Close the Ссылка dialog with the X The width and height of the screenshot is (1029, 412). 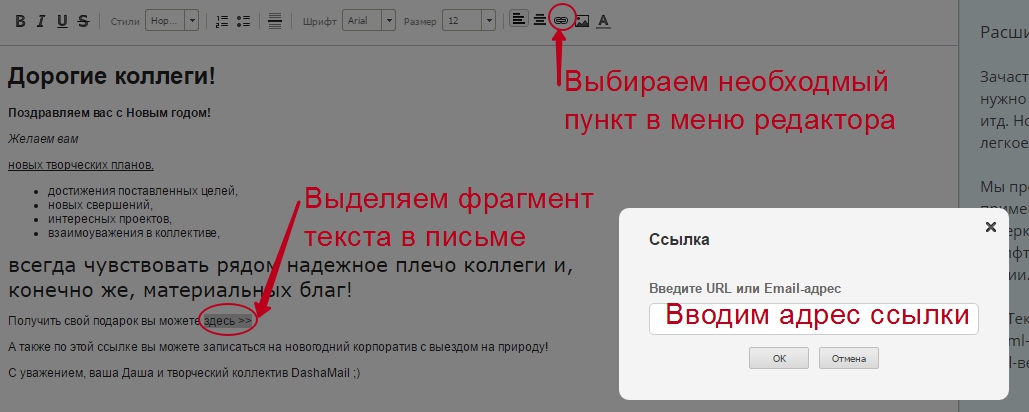tap(990, 227)
